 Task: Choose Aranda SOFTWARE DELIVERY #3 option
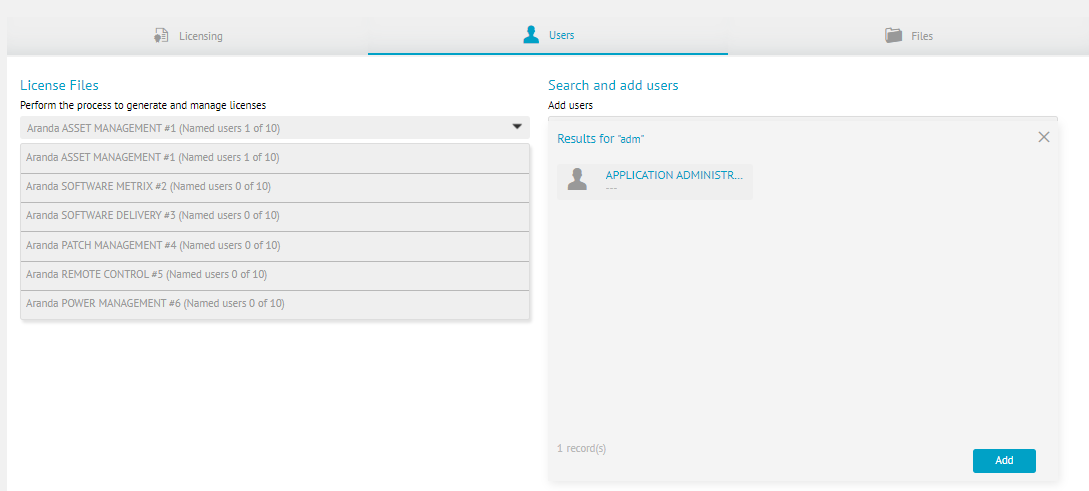coord(275,216)
